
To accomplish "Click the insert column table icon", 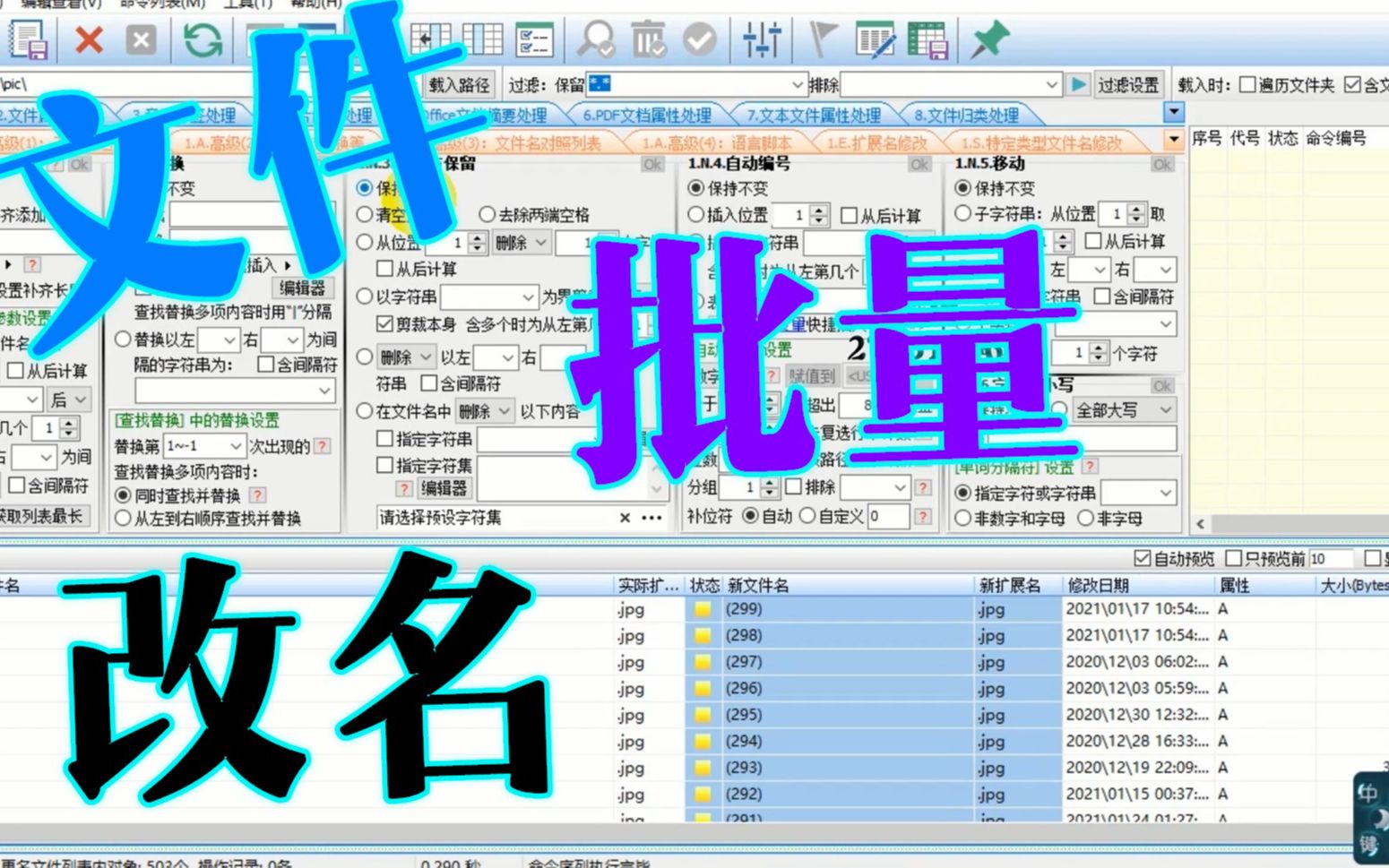I will coord(430,39).
